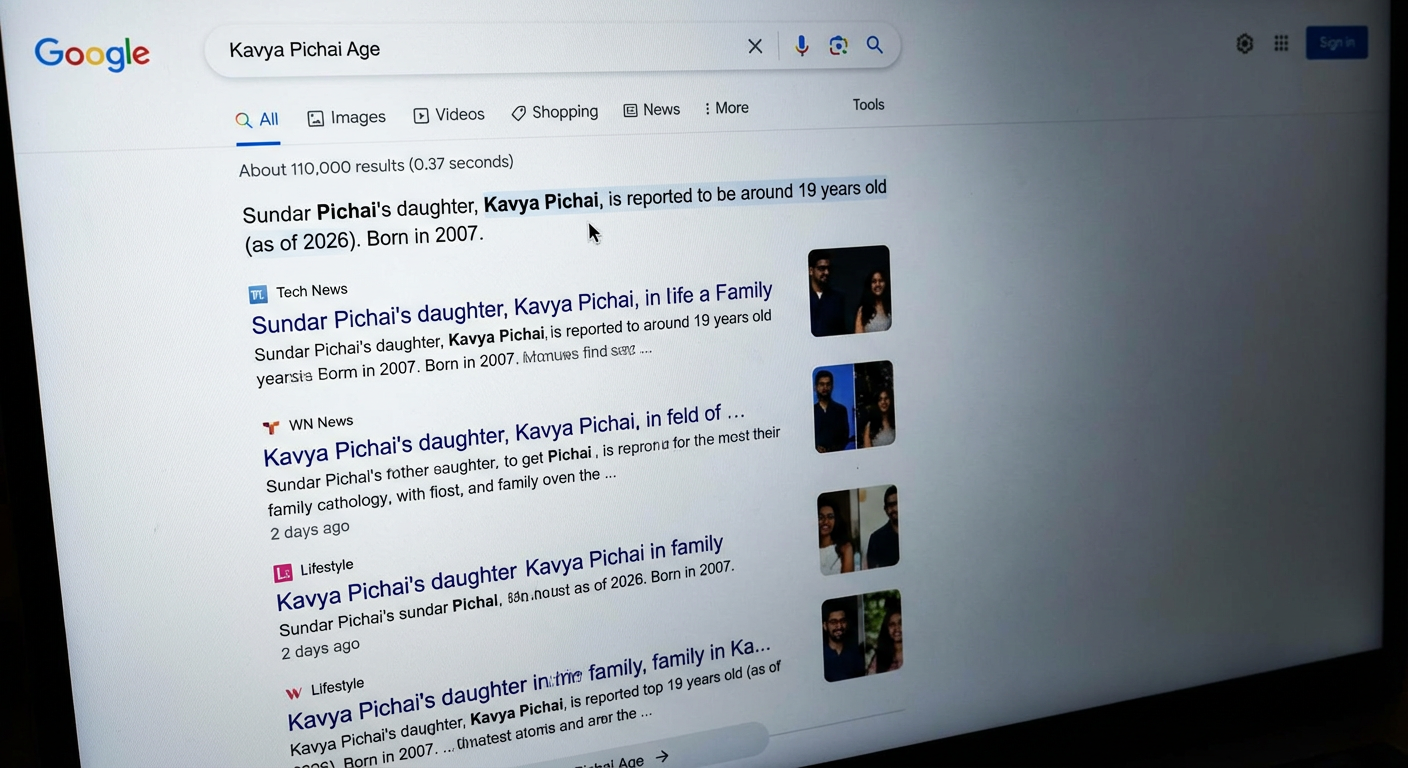Screen dimensions: 1408x768
Task: Click the WN News site favicon
Action: click(x=270, y=427)
